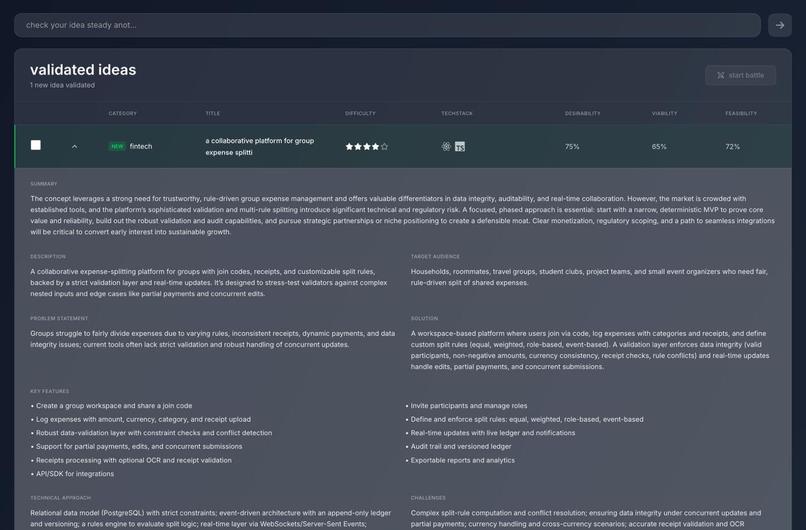The image size is (806, 530).
Task: Click the NEW badge next to fintech
Action: point(117,147)
